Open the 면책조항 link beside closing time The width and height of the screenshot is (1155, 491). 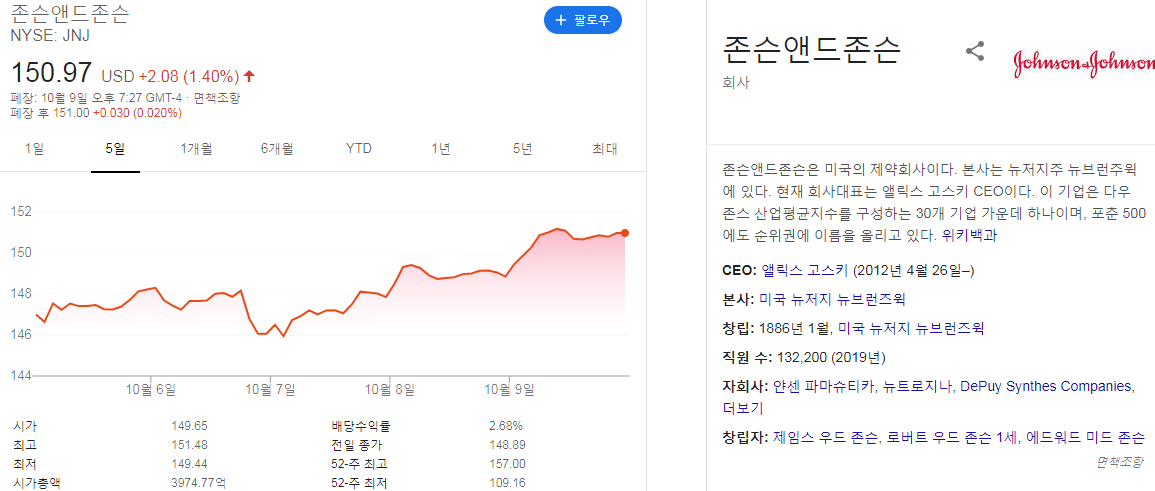point(217,98)
